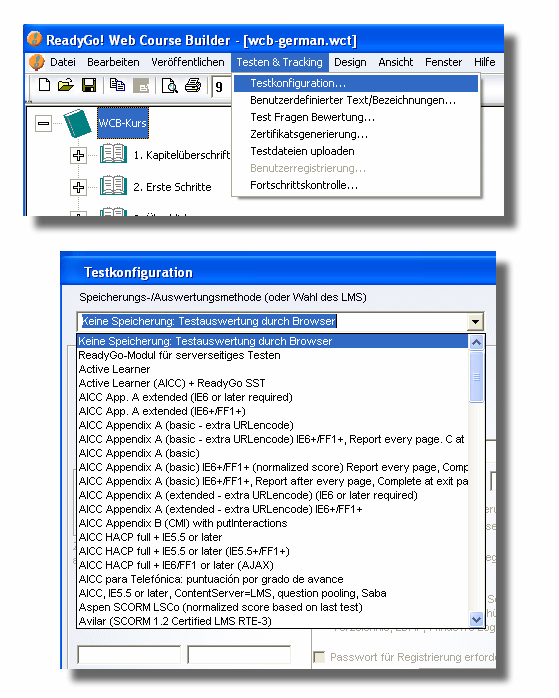Open the Veröffentlichen menu

[188, 62]
